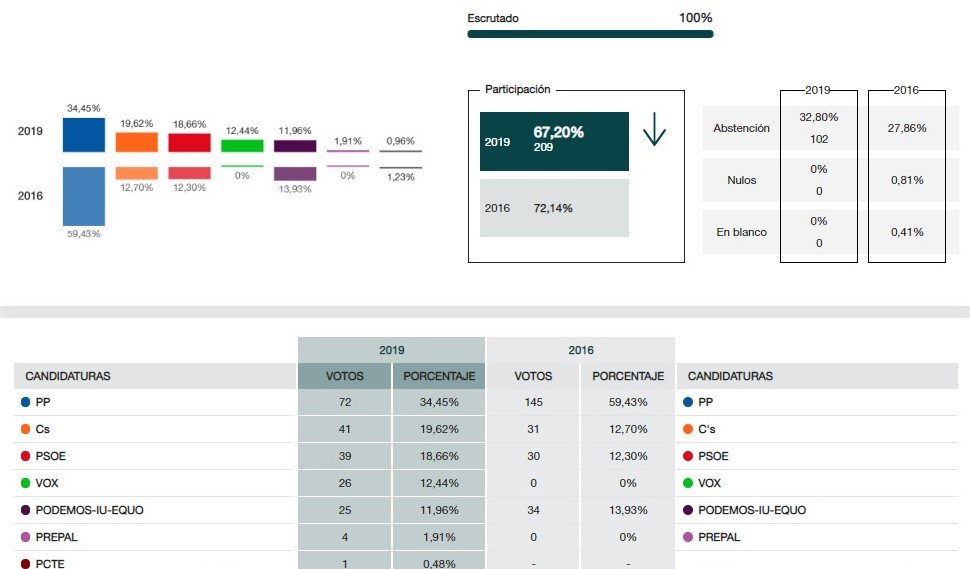Click the 2019 VOTOS column header
The width and height of the screenshot is (970, 569).
click(x=345, y=376)
